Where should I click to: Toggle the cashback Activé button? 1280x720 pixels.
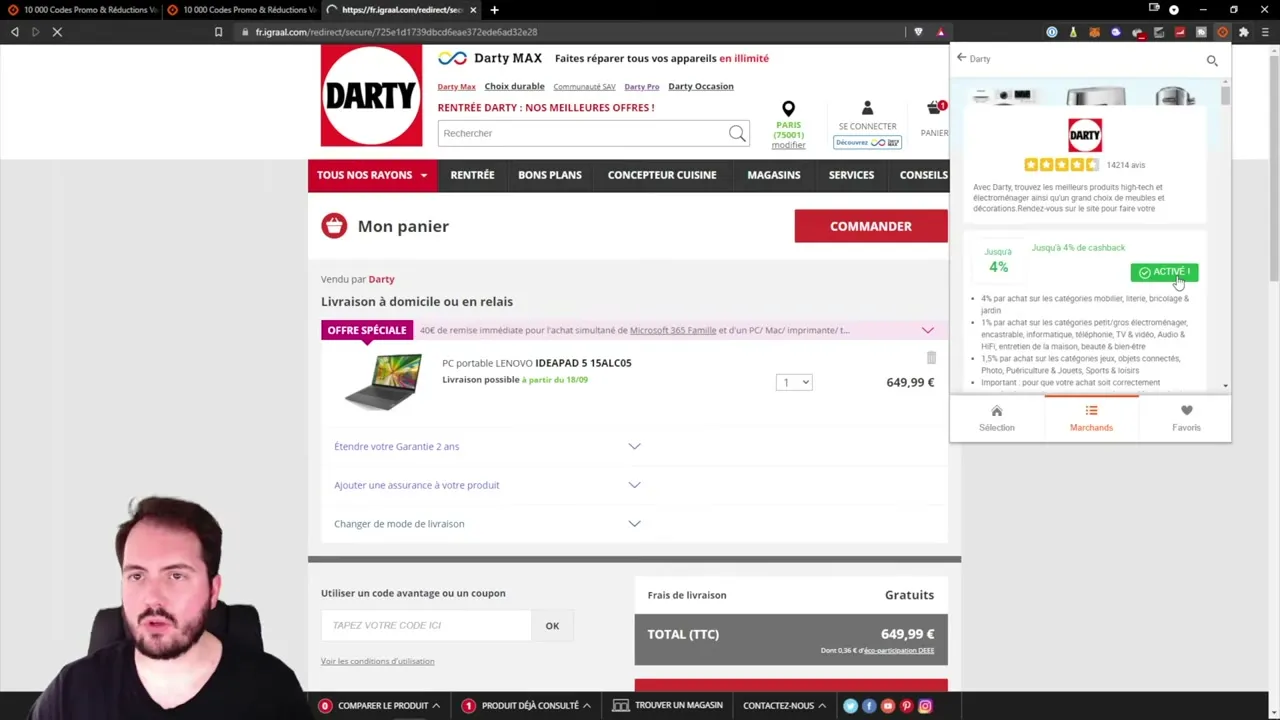(x=1164, y=272)
